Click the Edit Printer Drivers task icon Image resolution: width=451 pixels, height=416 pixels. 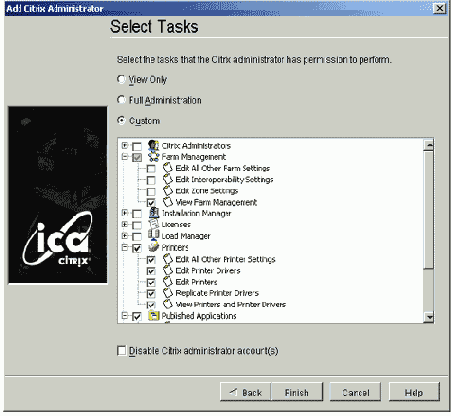(x=168, y=270)
